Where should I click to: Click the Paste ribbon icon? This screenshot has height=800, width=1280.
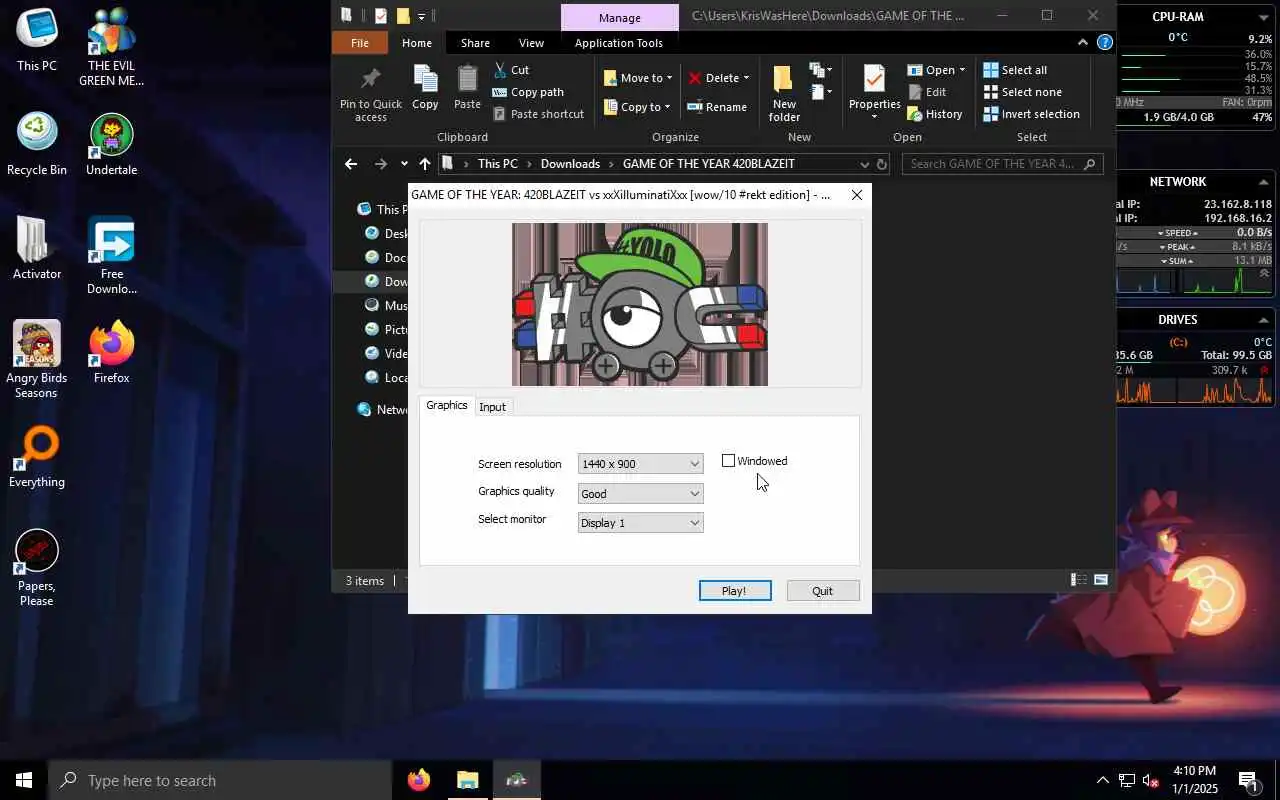pyautogui.click(x=467, y=88)
